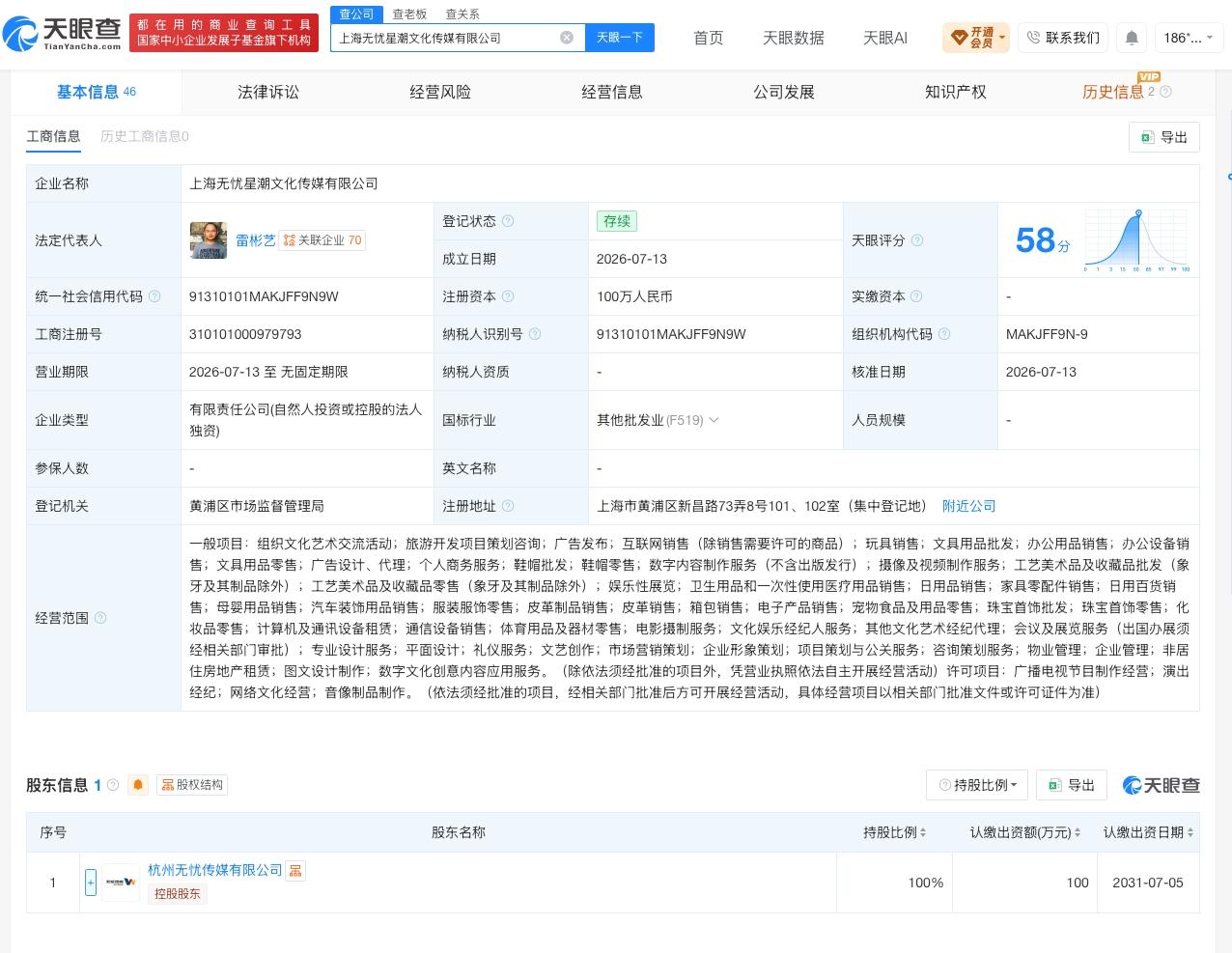Select 黄浦区市场监督管理局 registration authority

[257, 506]
